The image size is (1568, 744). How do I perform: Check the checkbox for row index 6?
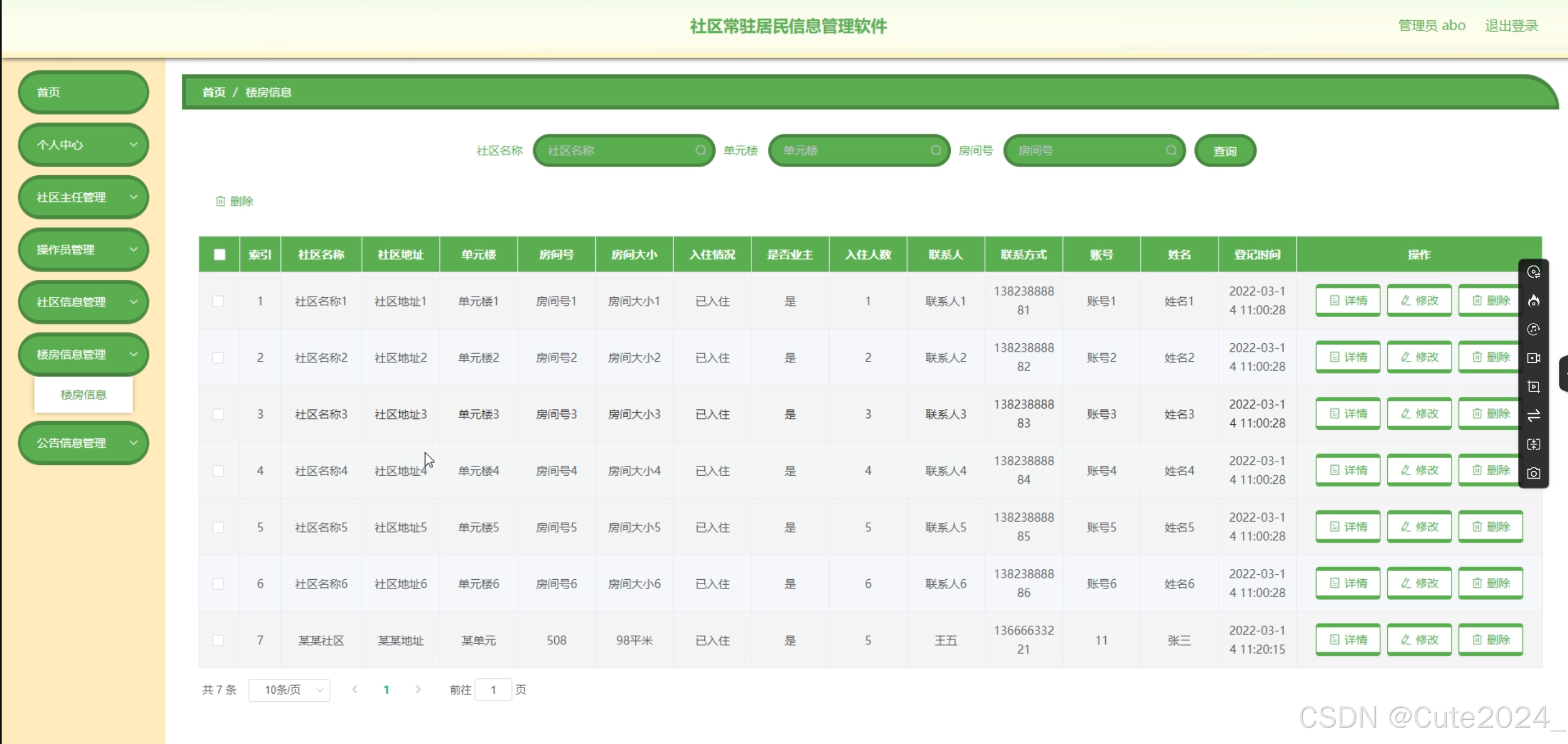coord(218,584)
